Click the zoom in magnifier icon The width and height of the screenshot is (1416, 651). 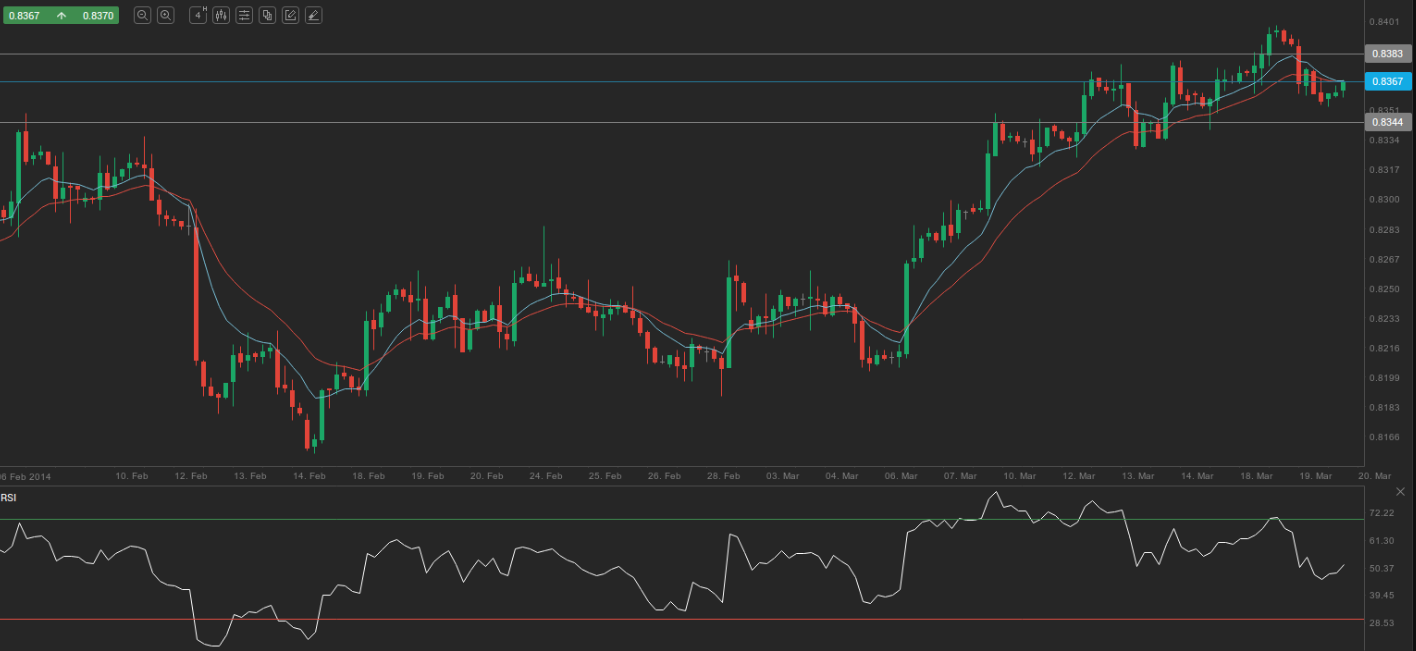[166, 15]
